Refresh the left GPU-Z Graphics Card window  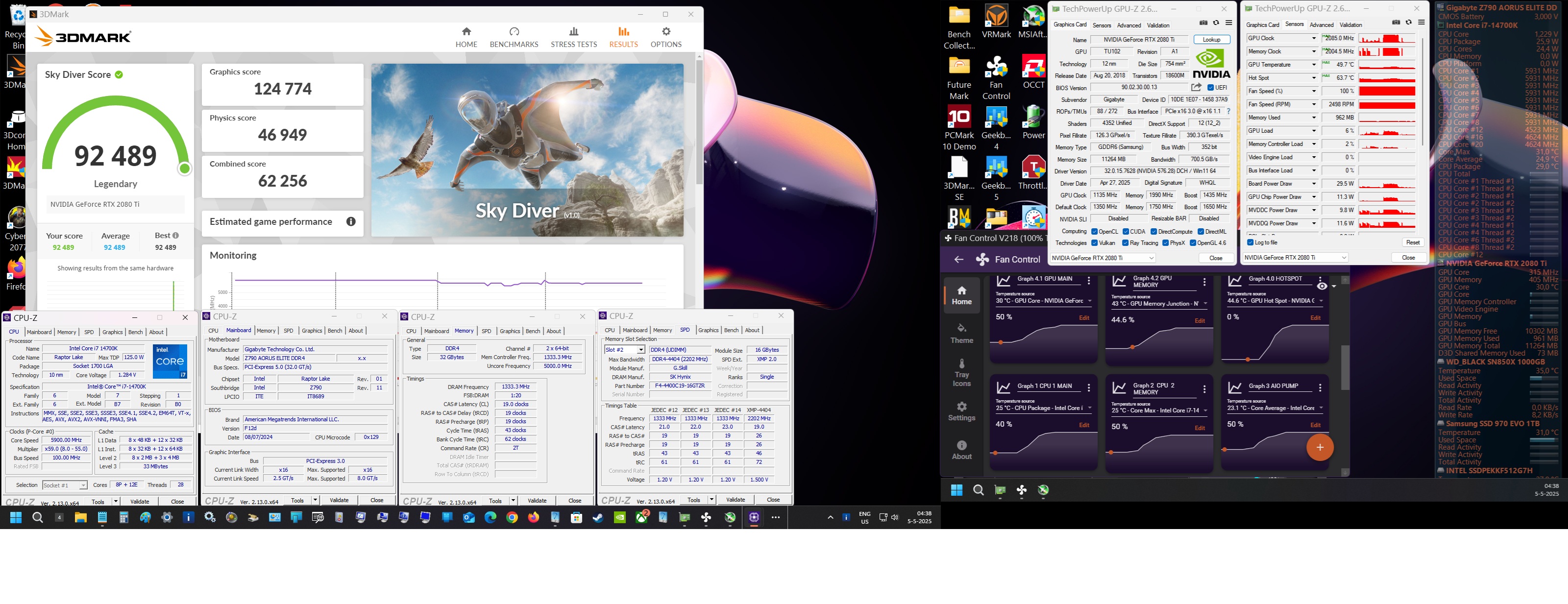click(x=1216, y=23)
